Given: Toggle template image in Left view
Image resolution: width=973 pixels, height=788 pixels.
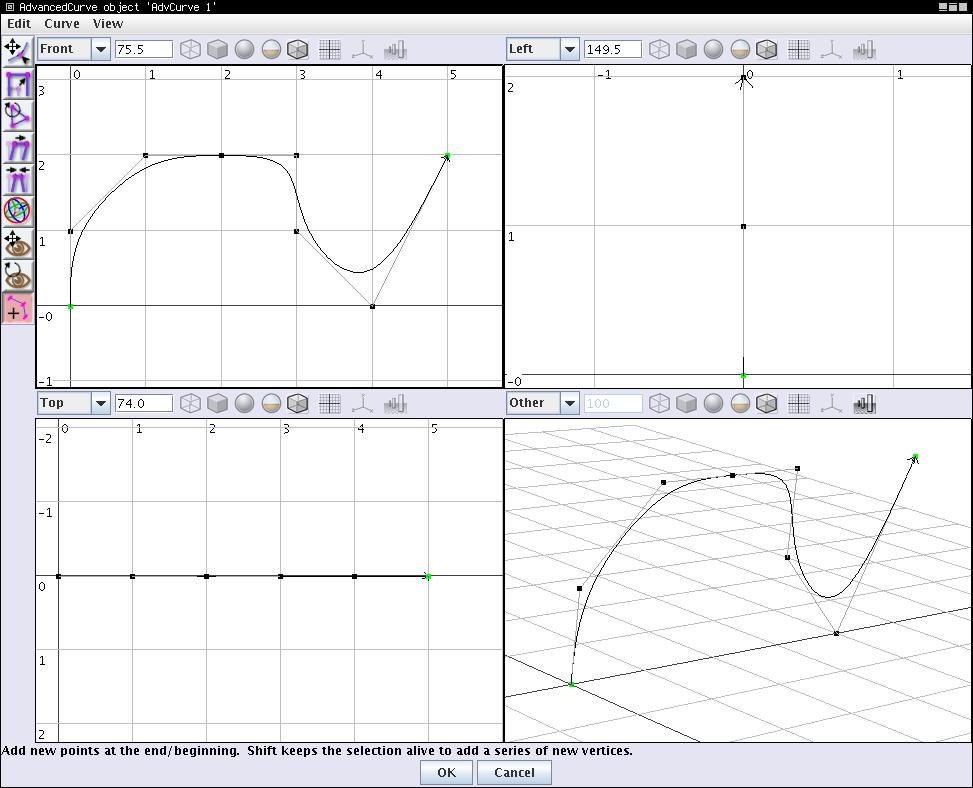Looking at the screenshot, I should 864,50.
